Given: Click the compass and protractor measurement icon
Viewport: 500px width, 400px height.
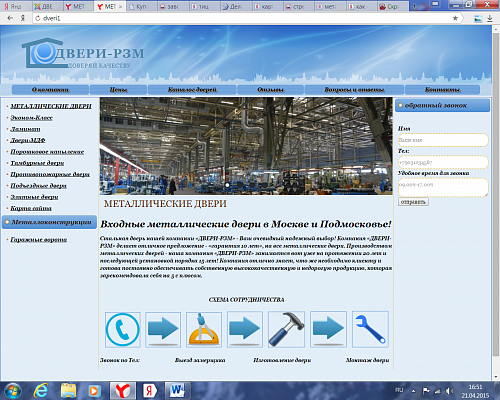Looking at the screenshot, I should (x=204, y=330).
